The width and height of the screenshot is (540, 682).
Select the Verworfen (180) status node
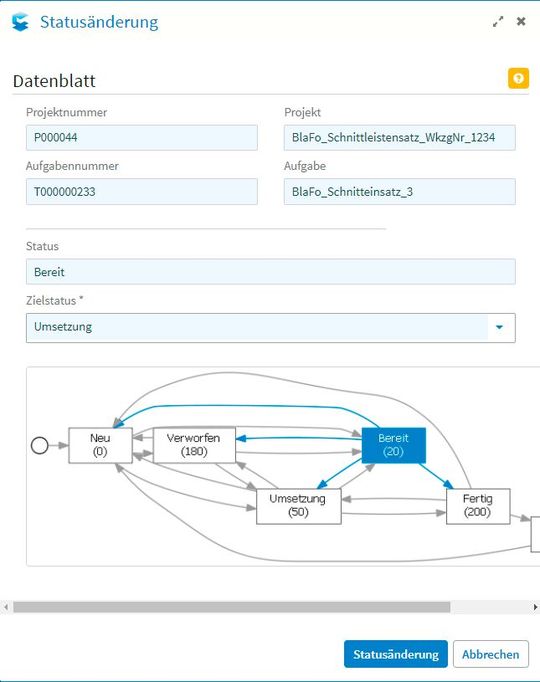click(194, 445)
